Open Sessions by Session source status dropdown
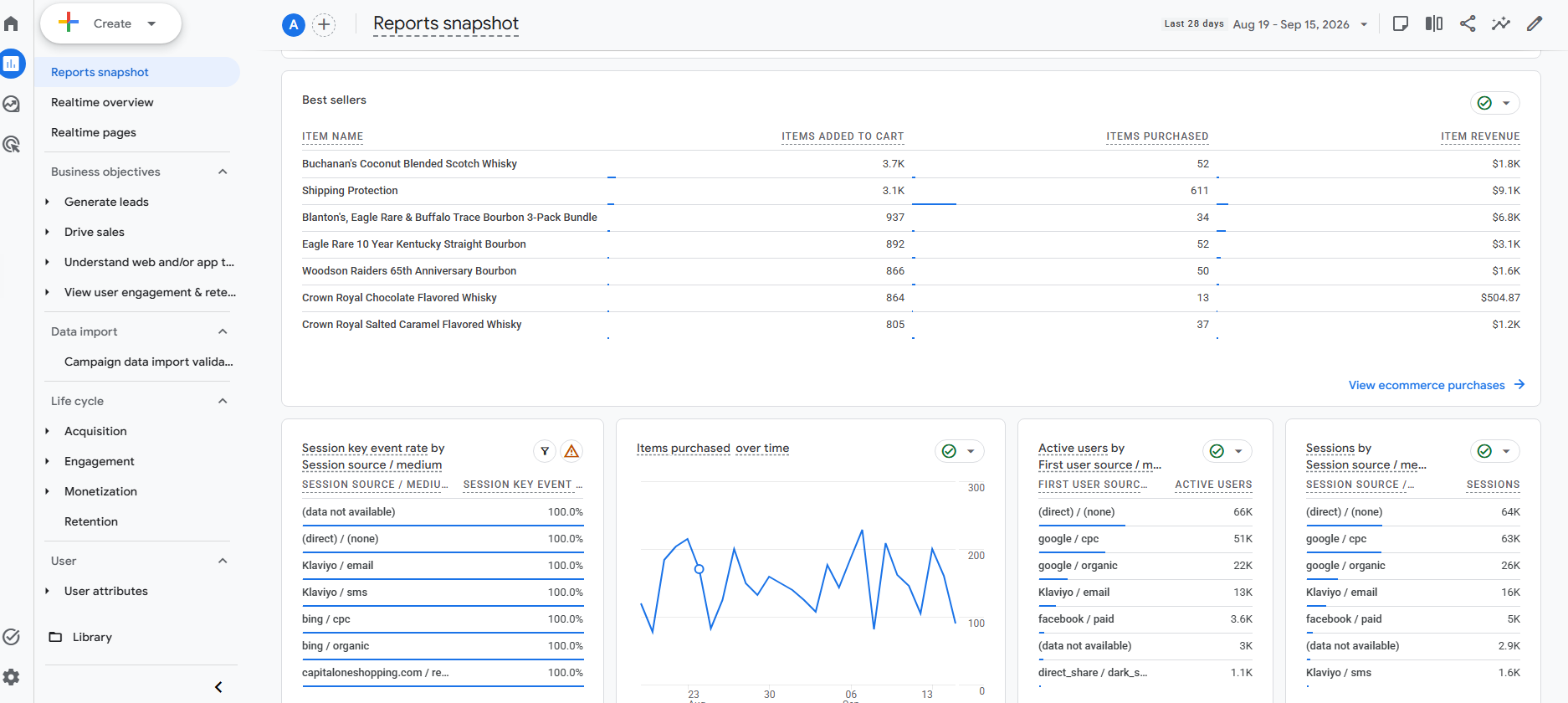Screen dimensions: 1568x703 click(x=1495, y=451)
